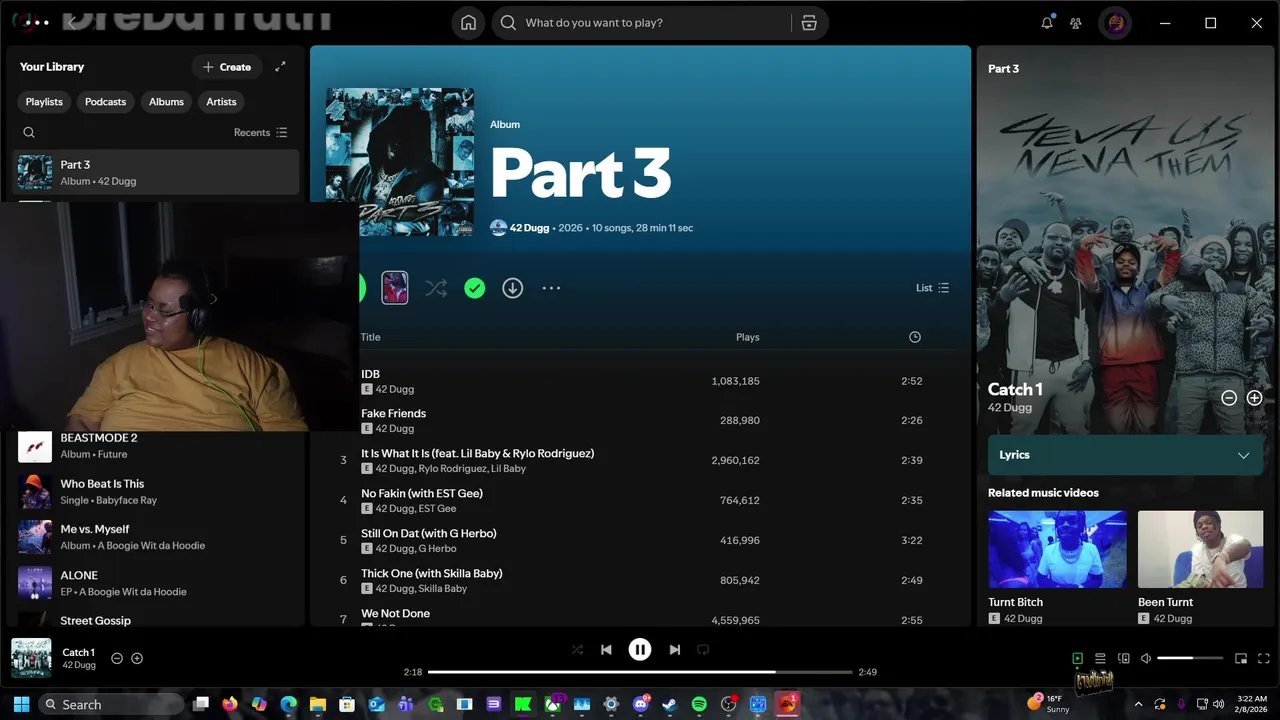Expand Your Library to full view
Viewport: 1280px width, 720px height.
(280, 67)
